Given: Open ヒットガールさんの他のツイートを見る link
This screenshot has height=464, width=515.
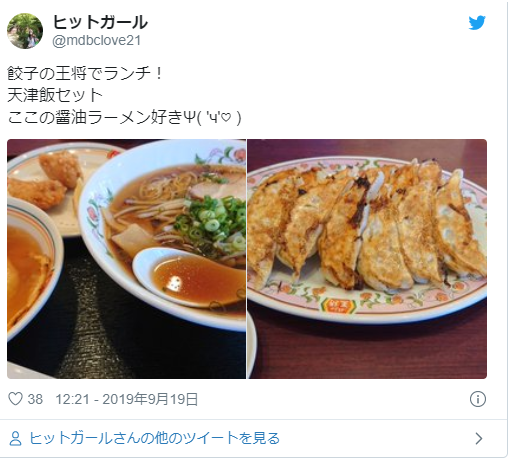Looking at the screenshot, I should point(154,438).
